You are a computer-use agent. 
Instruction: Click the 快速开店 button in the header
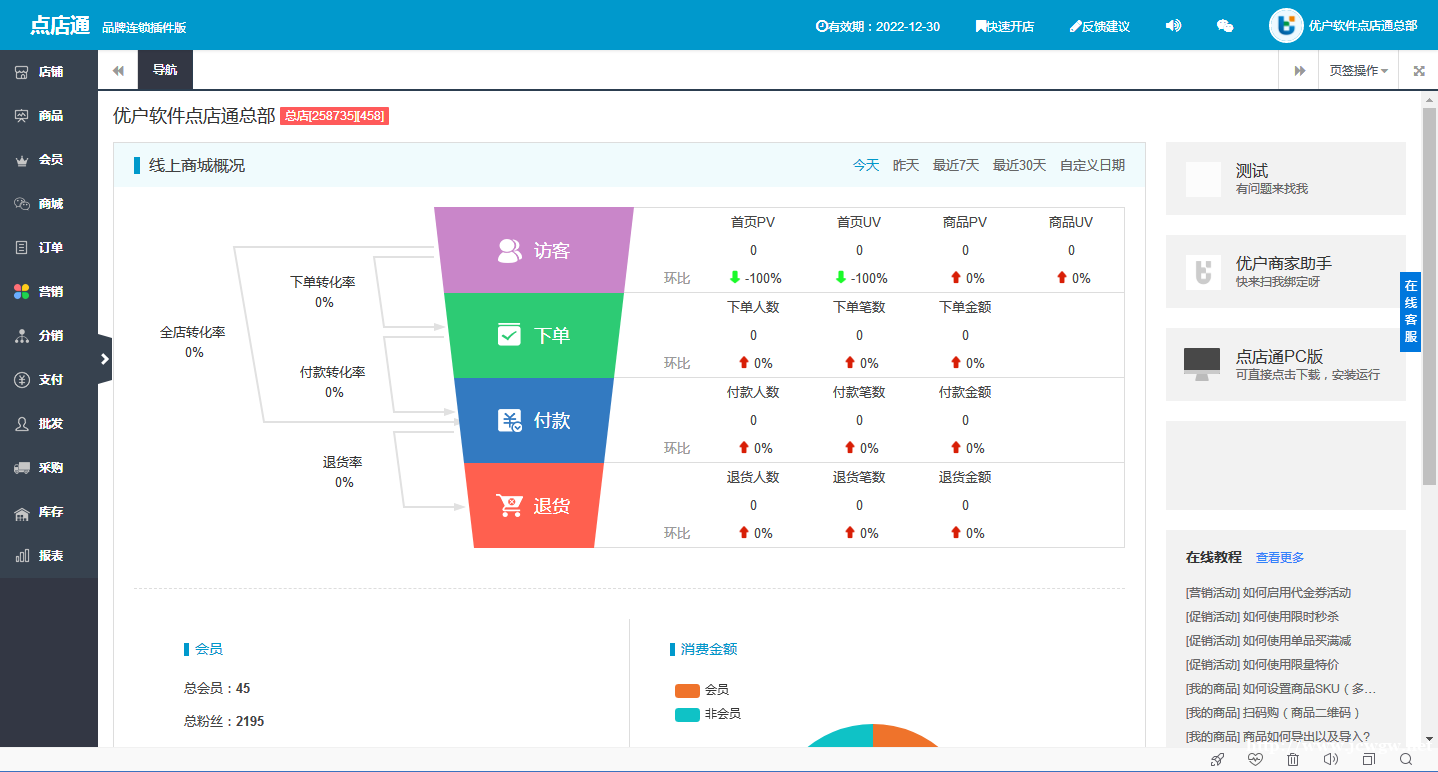[x=1004, y=26]
